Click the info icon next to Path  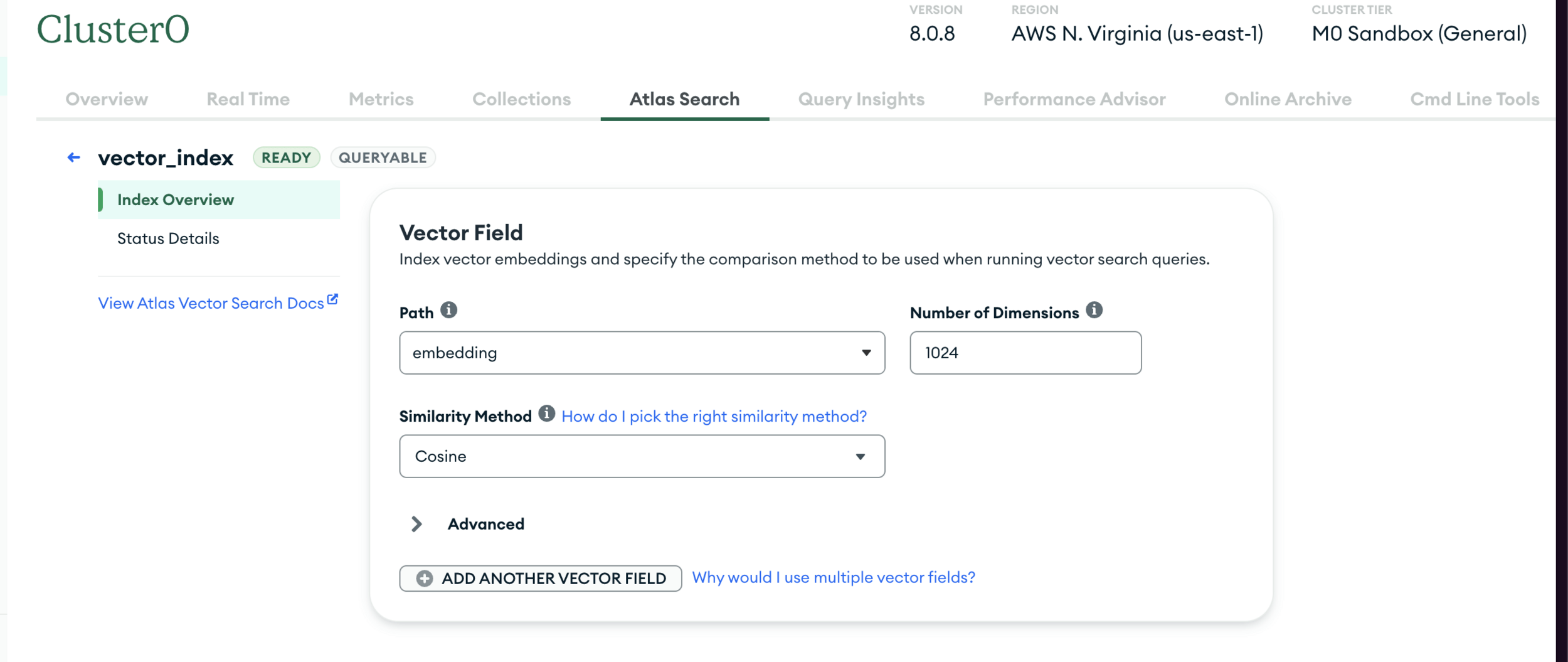coord(448,310)
